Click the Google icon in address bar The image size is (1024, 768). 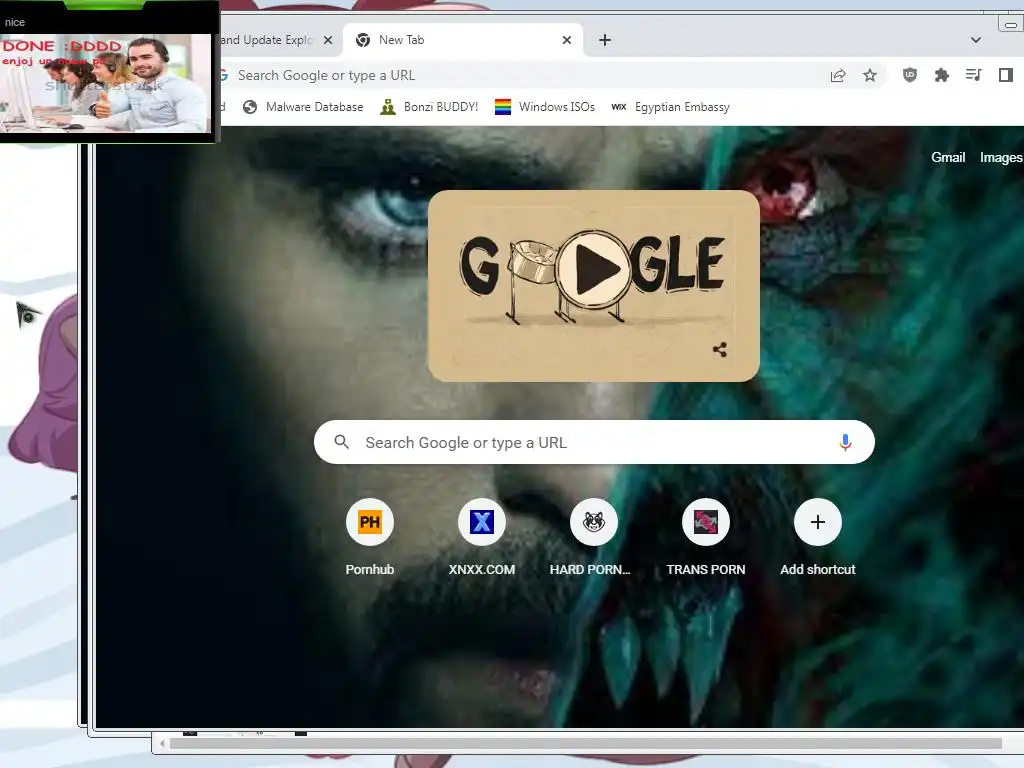click(224, 75)
